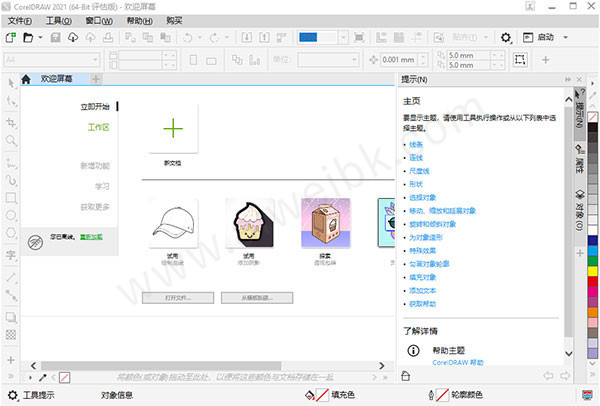
Task: Select 工作区 in welcome sidebar
Action: [x=98, y=127]
